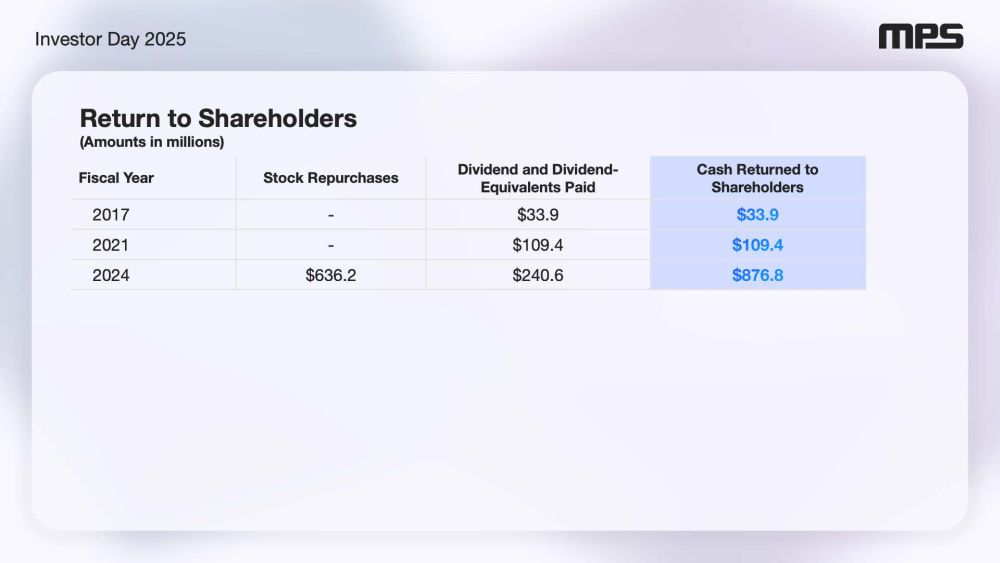Select the 2017 fiscal year cell
The width and height of the screenshot is (1000, 563).
pyautogui.click(x=111, y=215)
